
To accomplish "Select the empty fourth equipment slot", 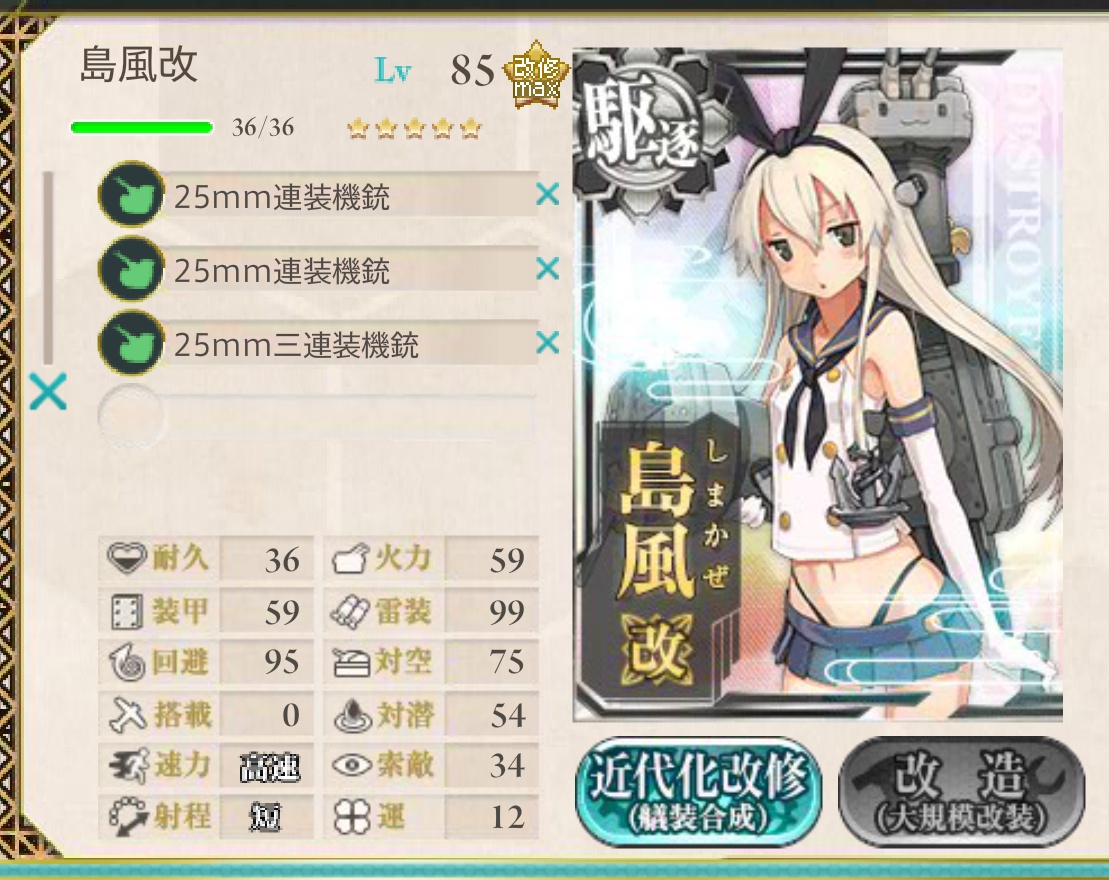I will point(318,417).
